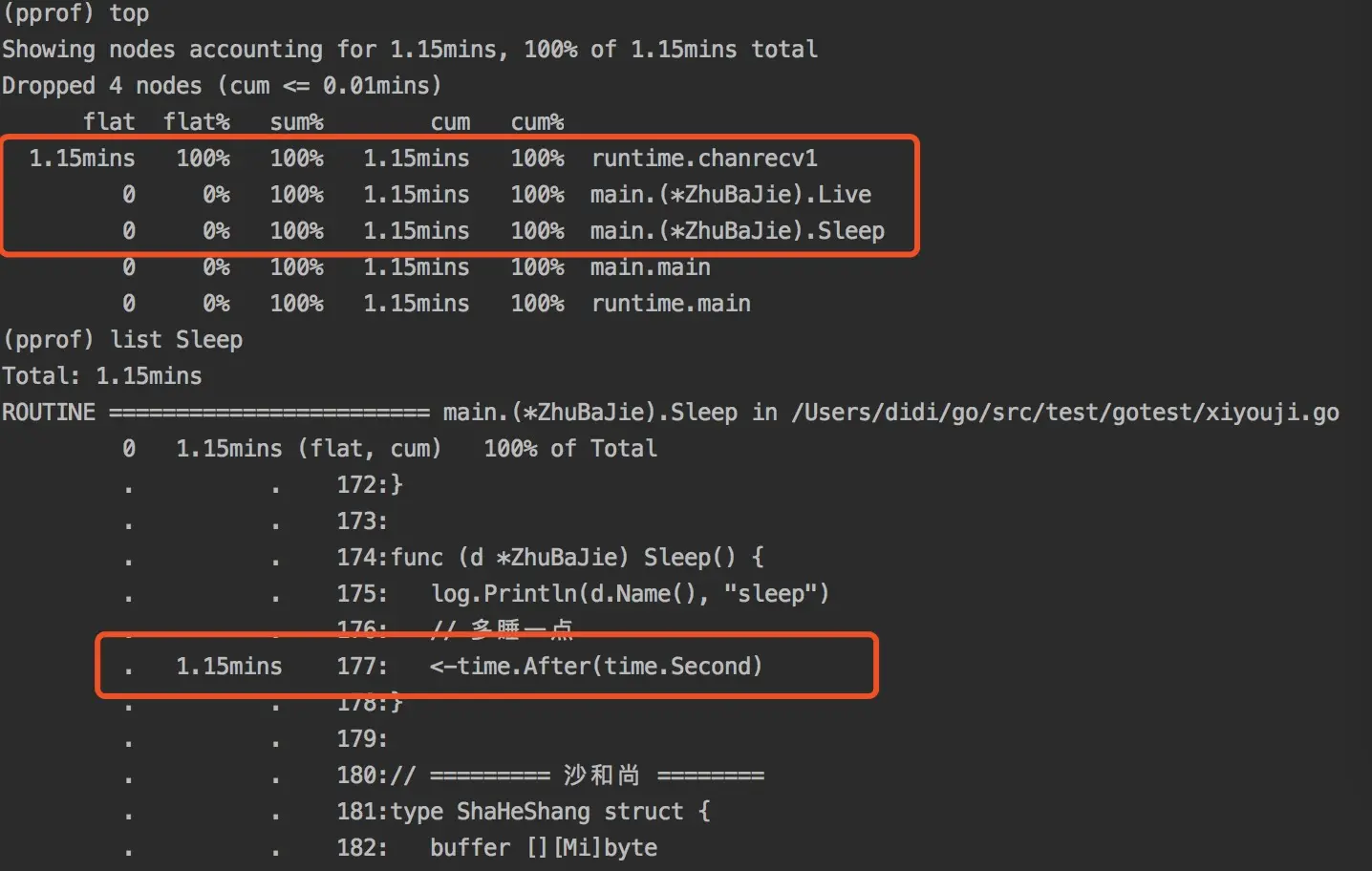
Task: Click the xiyouji.go file path
Action: click(x=1065, y=413)
